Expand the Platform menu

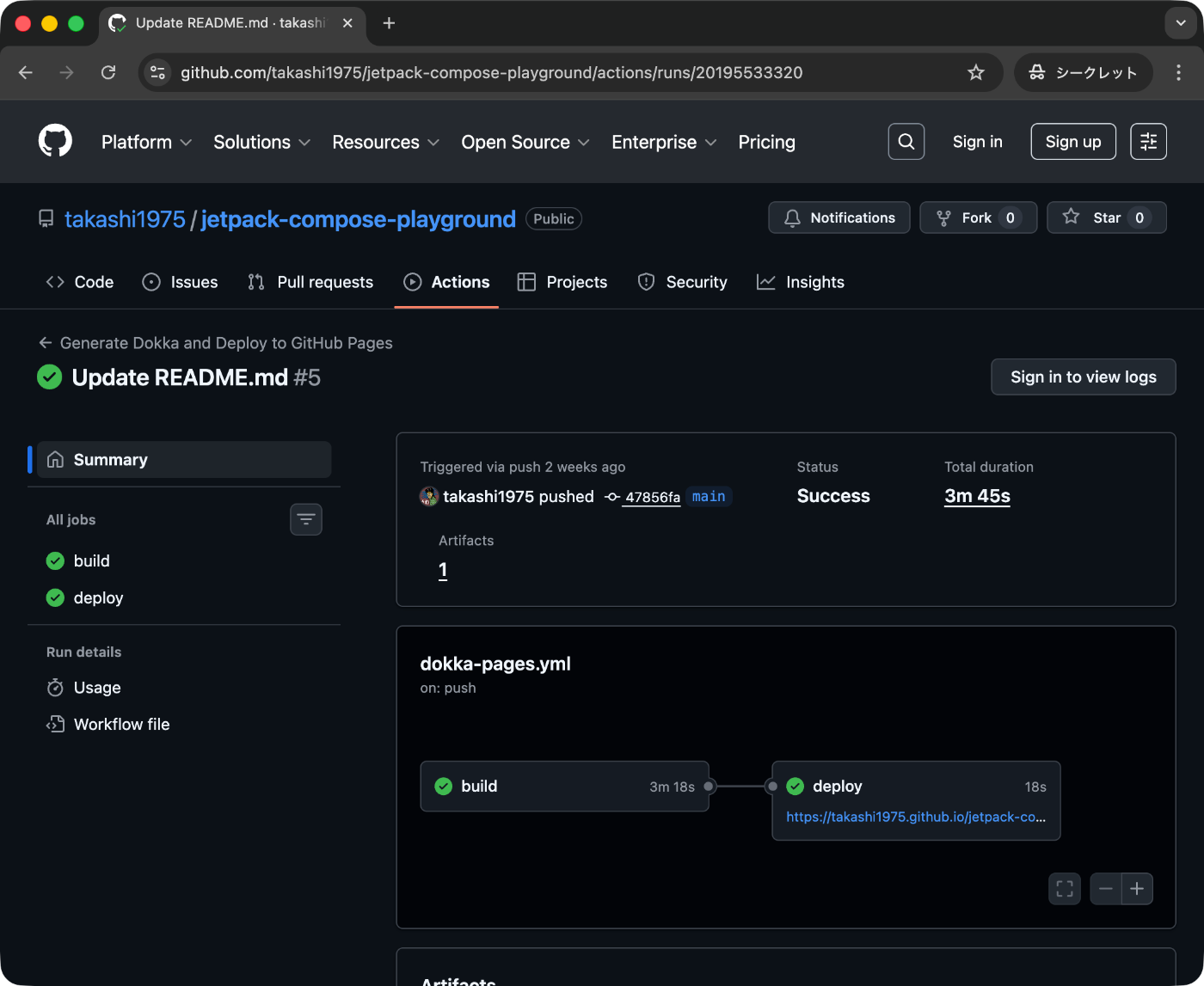click(146, 142)
